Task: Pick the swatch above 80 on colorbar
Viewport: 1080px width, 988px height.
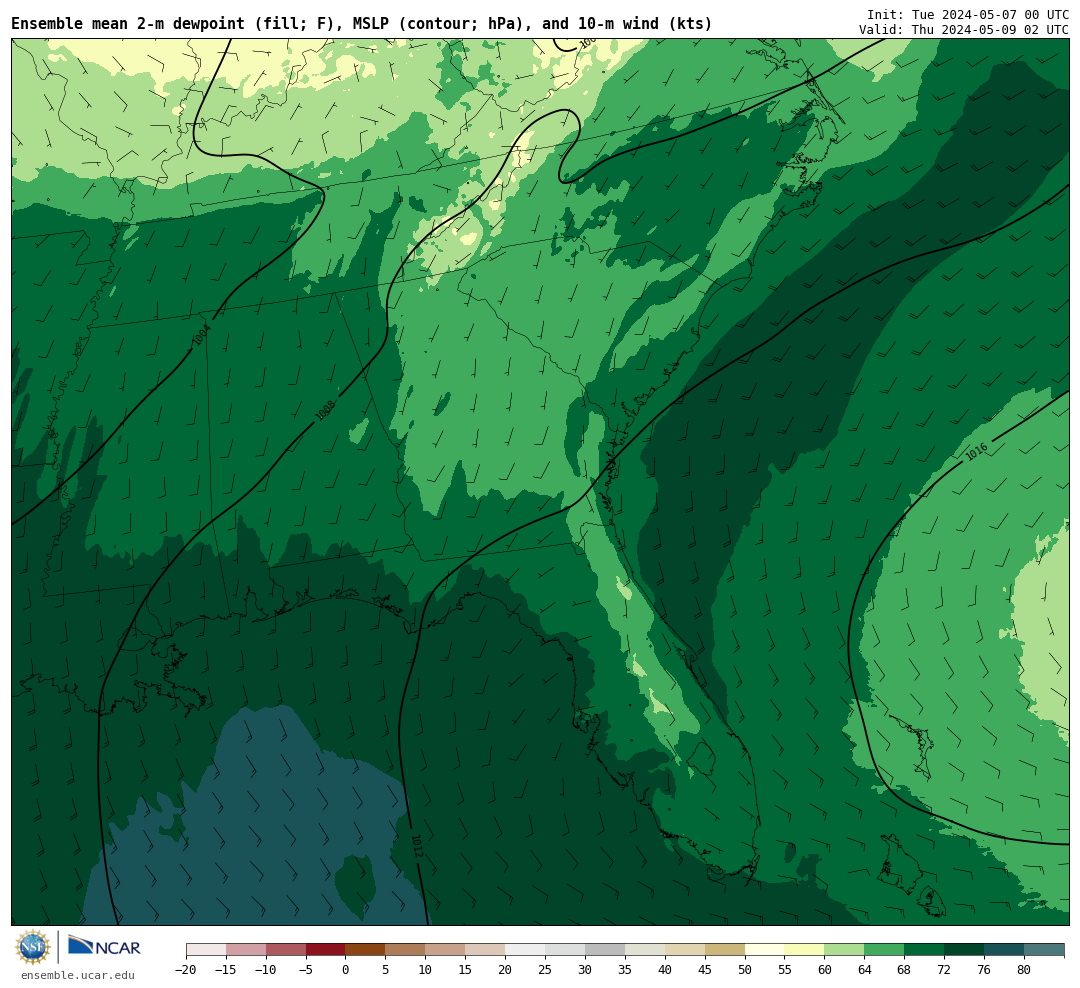Action: pos(1045,950)
